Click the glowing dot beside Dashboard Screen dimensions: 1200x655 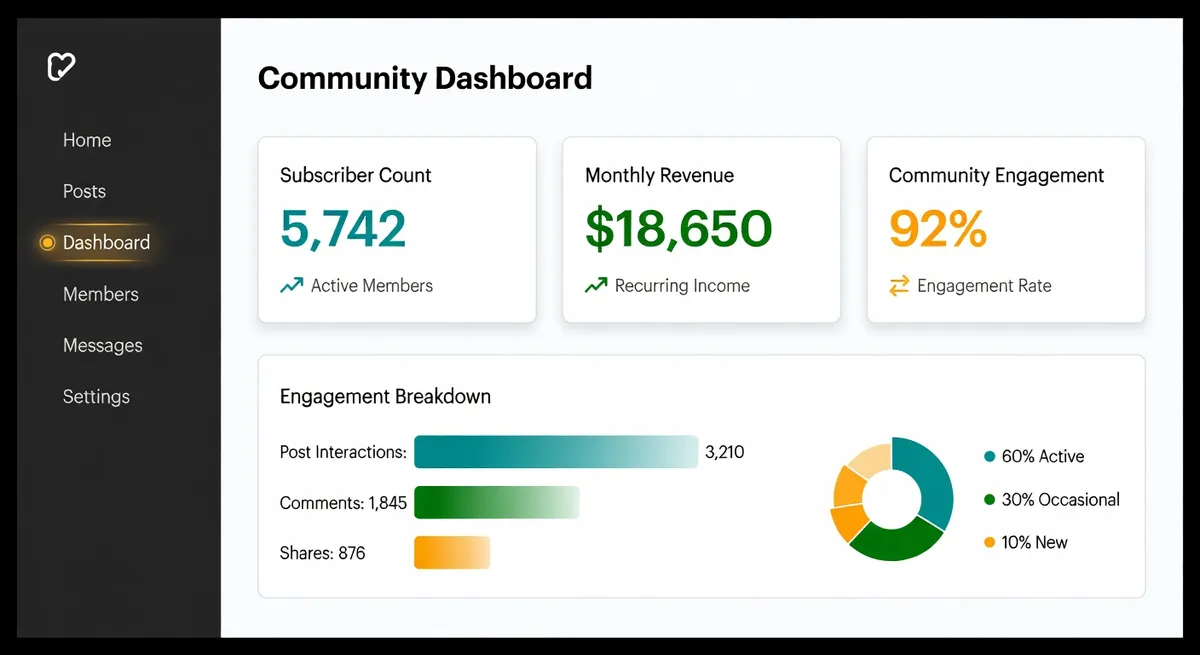click(47, 242)
